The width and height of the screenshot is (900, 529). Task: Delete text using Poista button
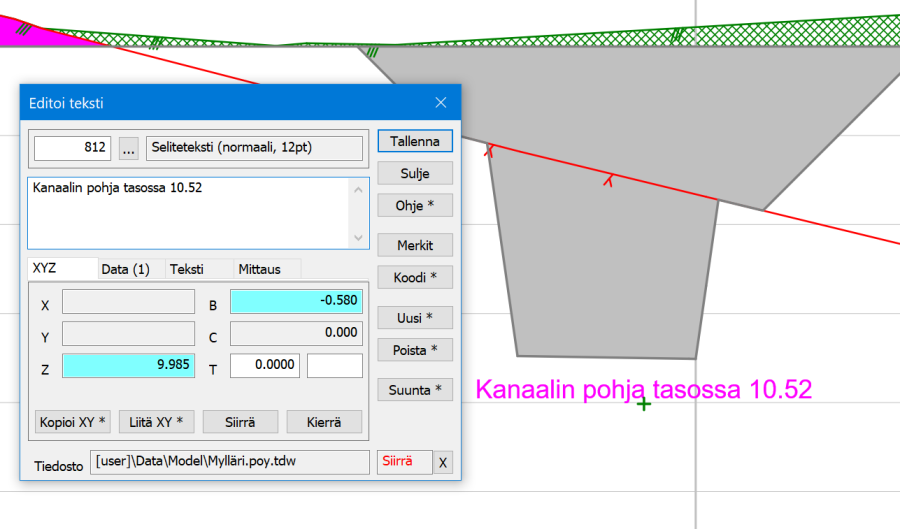tap(415, 350)
